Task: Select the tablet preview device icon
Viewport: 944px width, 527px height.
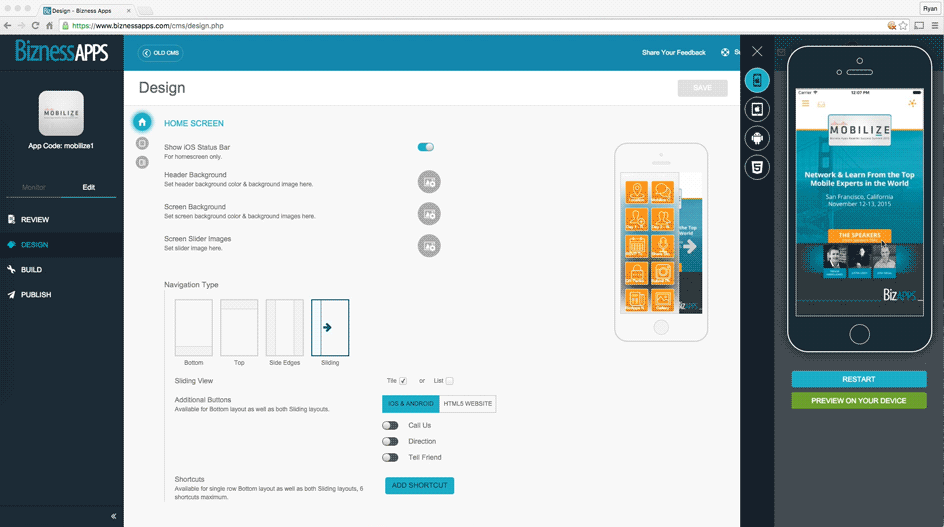Action: click(757, 109)
